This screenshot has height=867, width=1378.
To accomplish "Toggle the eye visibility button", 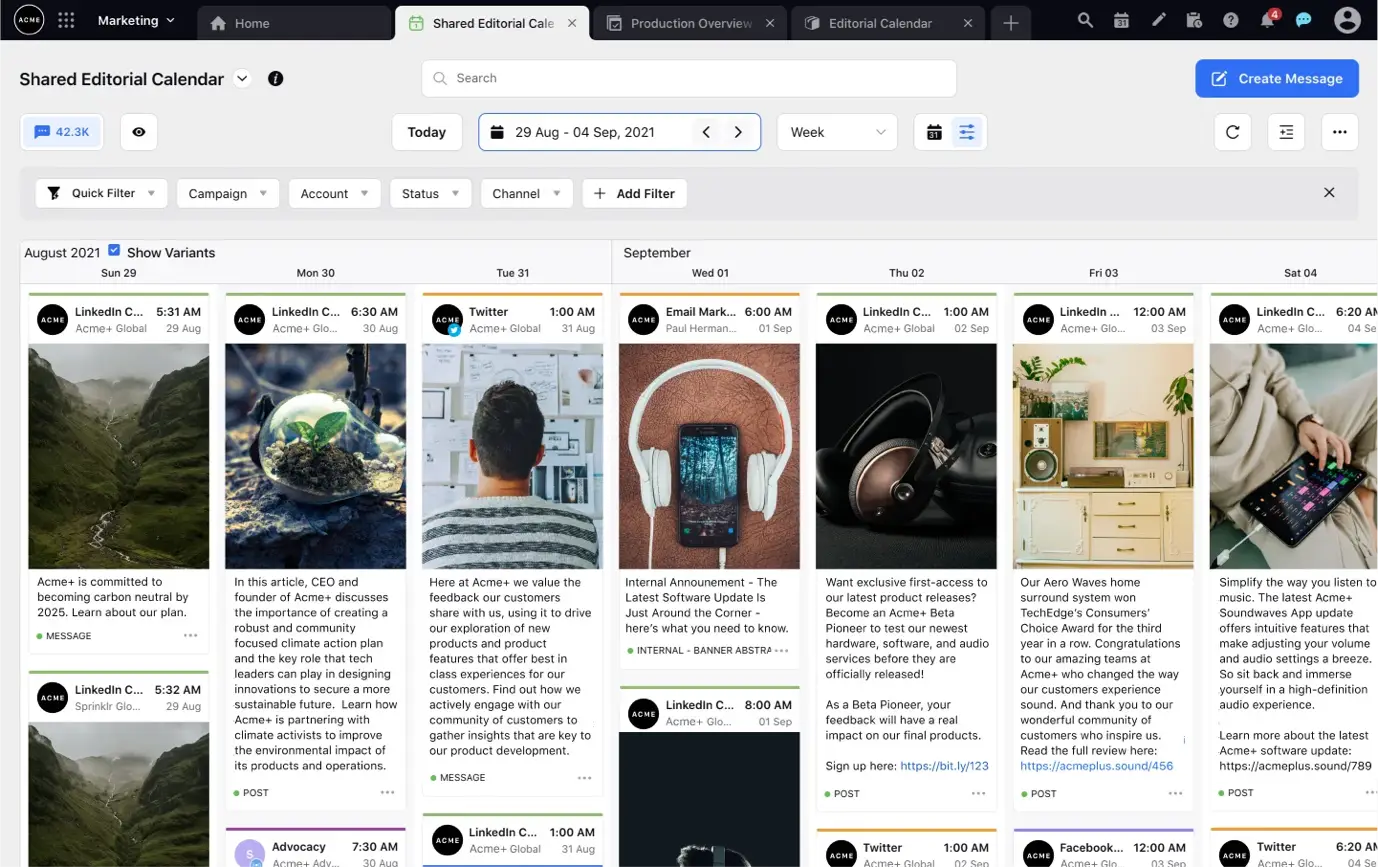I will pos(139,132).
